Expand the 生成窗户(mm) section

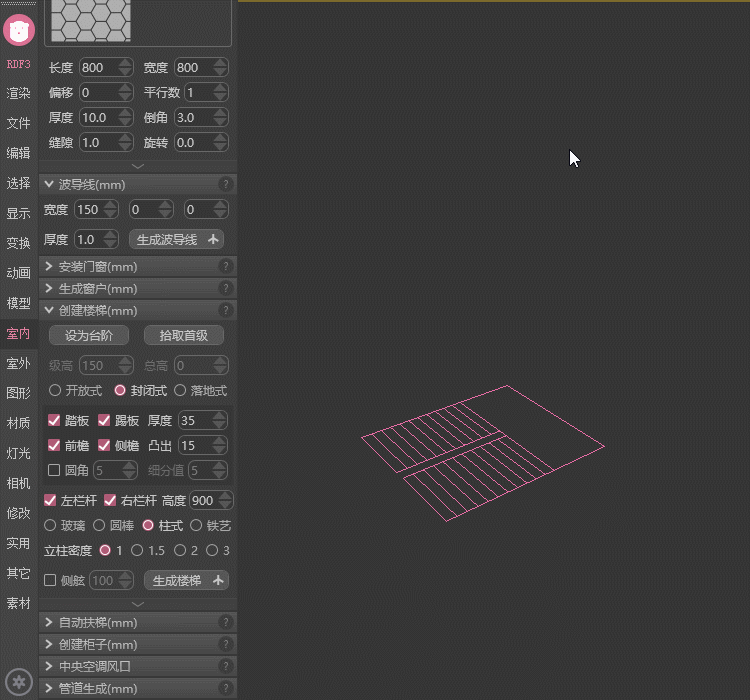(49, 289)
